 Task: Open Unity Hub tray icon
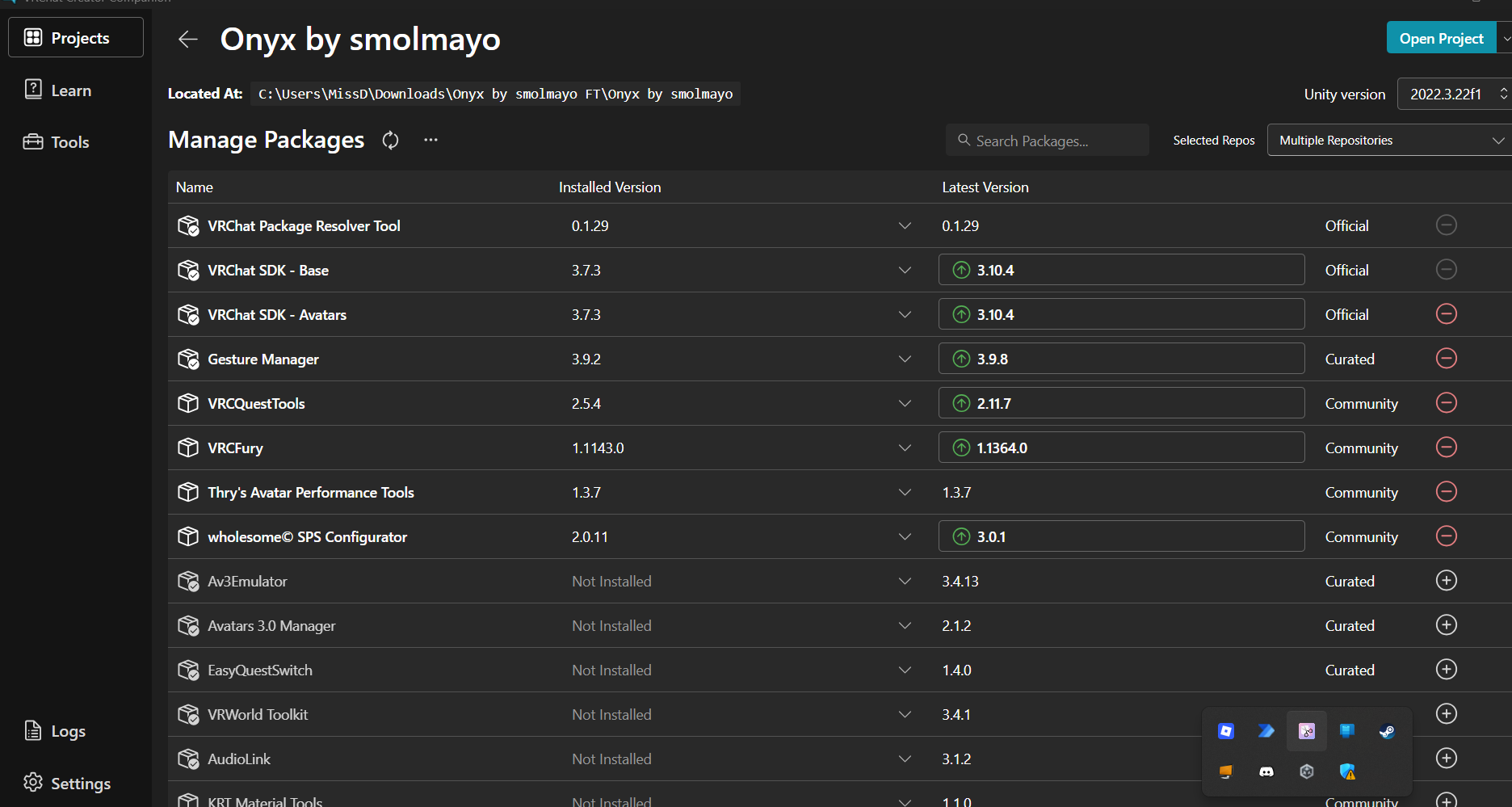1307,771
